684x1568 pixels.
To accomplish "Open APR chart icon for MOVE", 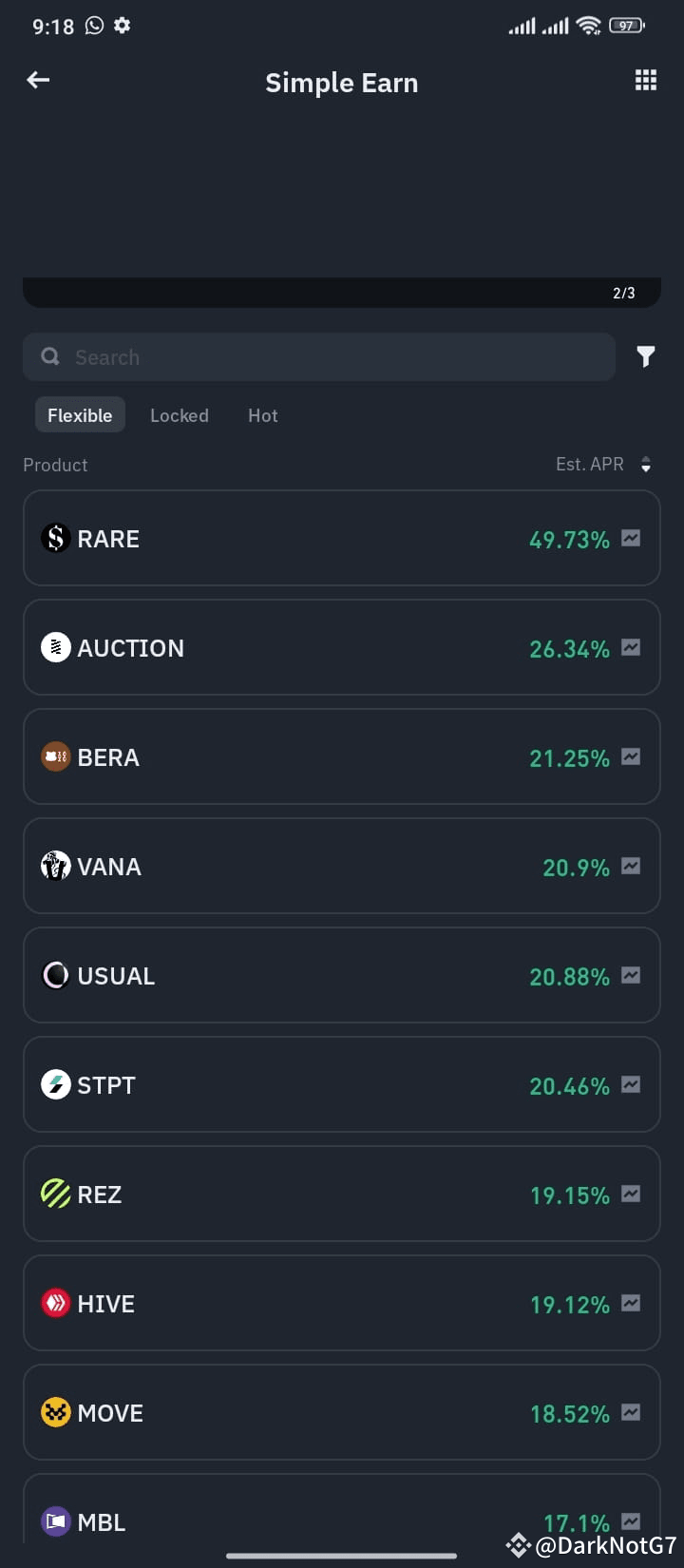I will [x=631, y=1412].
